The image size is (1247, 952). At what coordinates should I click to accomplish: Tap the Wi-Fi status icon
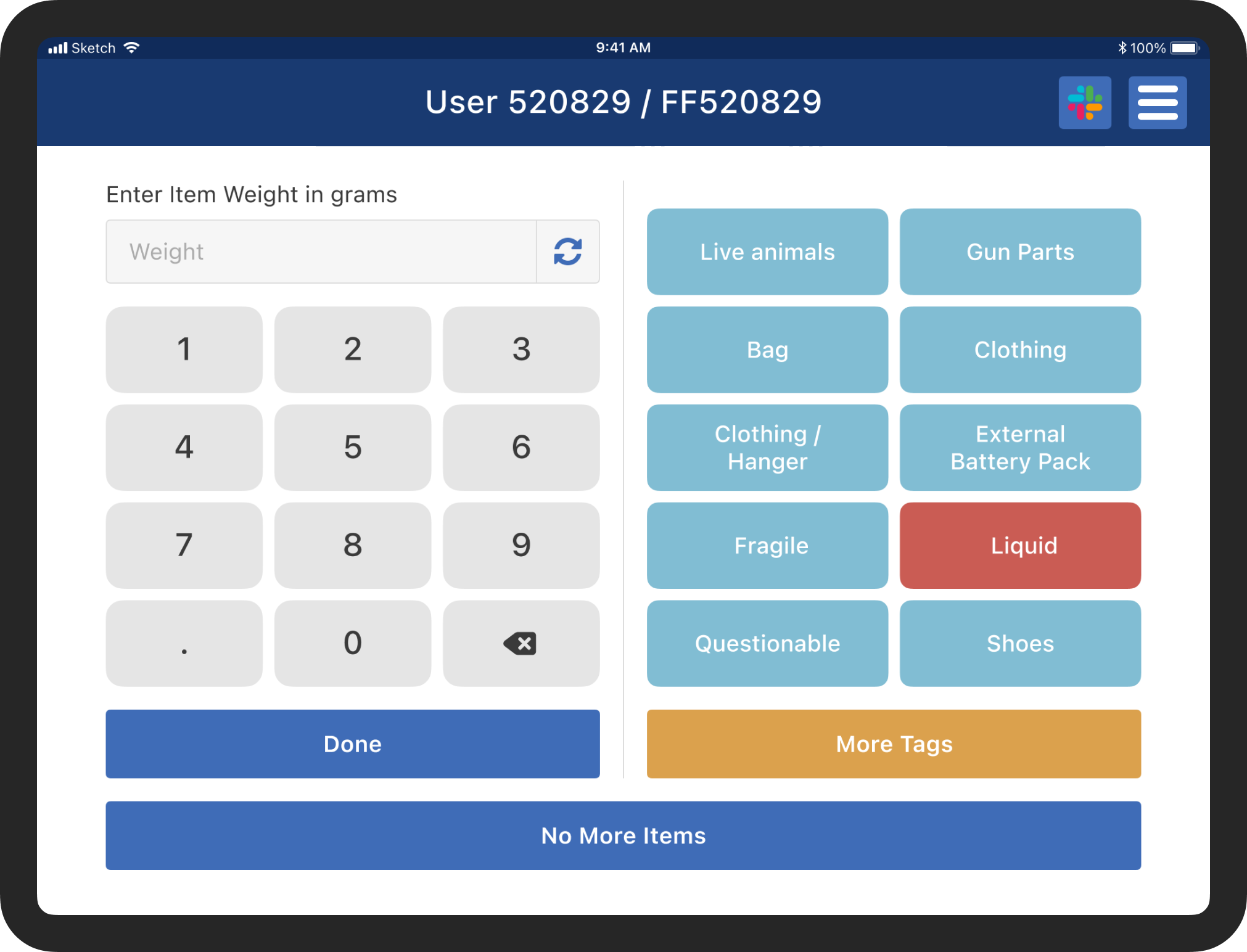tap(131, 47)
